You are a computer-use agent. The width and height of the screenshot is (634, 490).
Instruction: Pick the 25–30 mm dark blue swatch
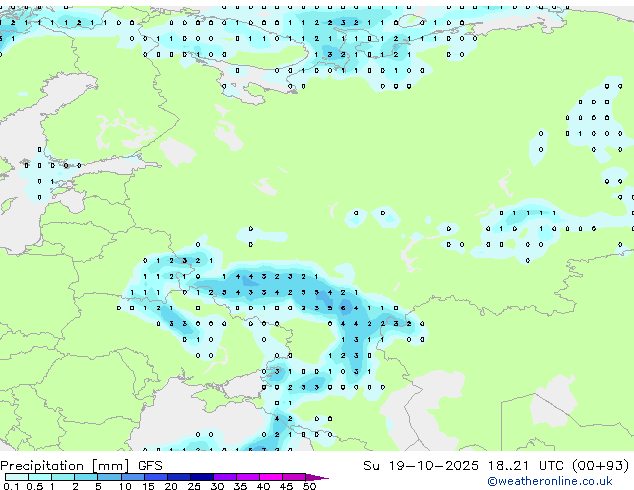pos(201,477)
